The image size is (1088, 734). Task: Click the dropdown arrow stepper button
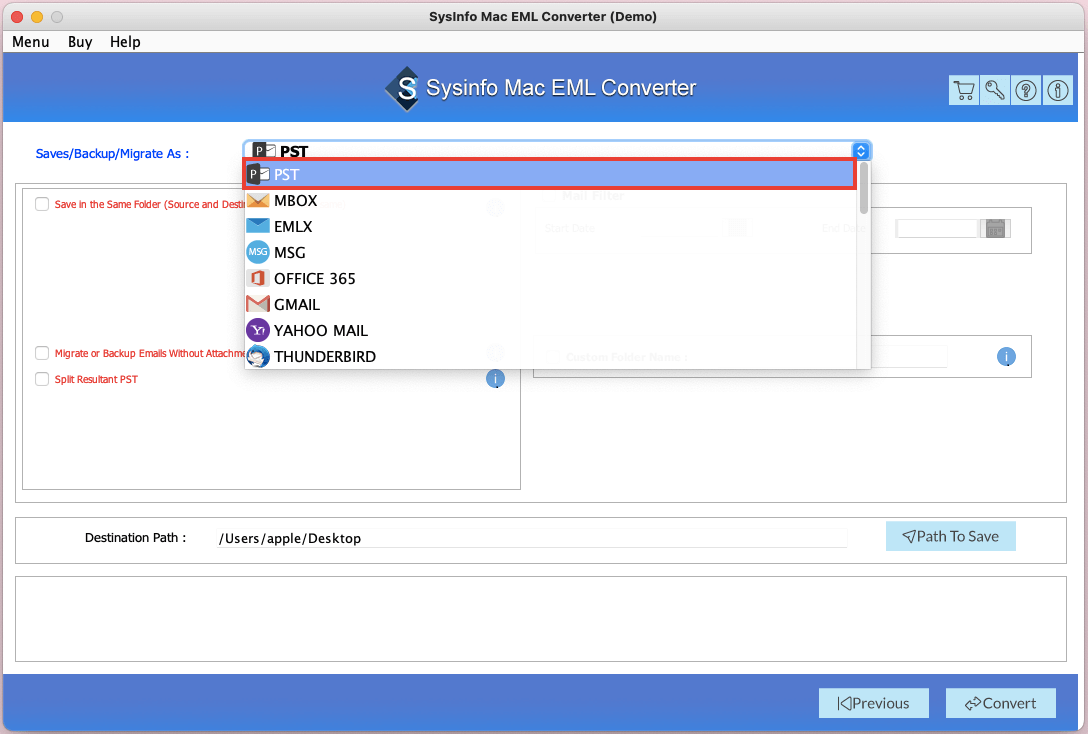[x=860, y=151]
